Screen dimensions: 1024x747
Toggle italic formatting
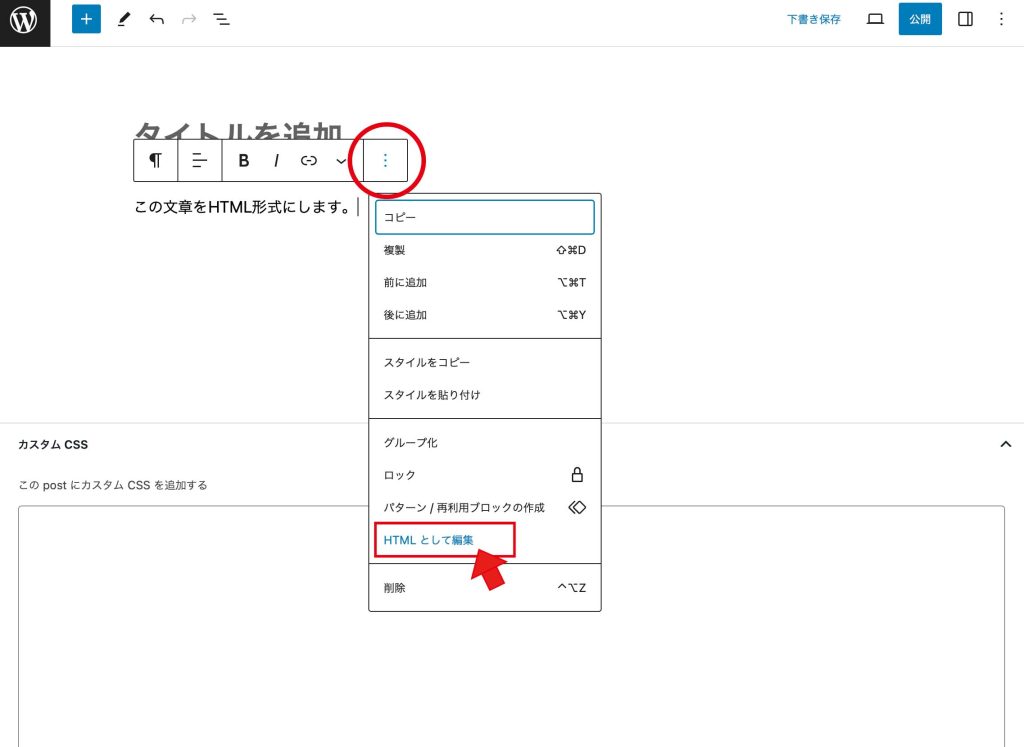[x=276, y=160]
